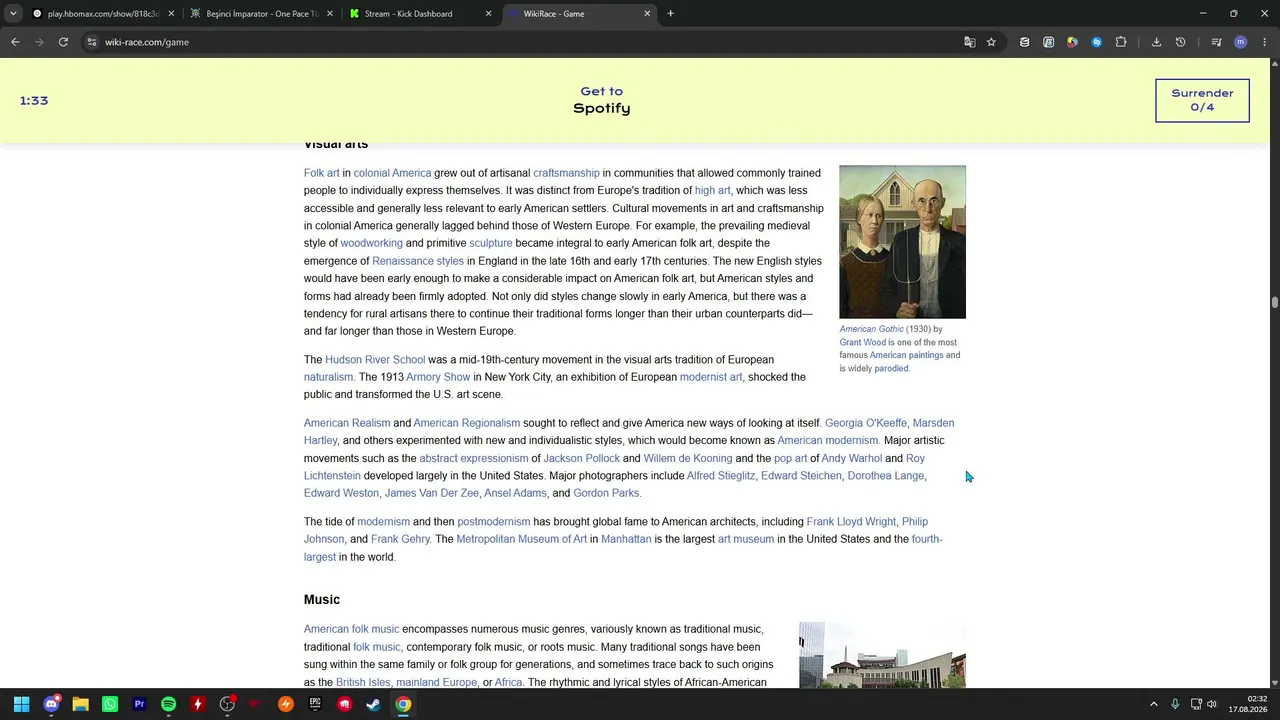Launch Epic Games from the taskbar
Screen dimensions: 1280x720
click(x=315, y=704)
